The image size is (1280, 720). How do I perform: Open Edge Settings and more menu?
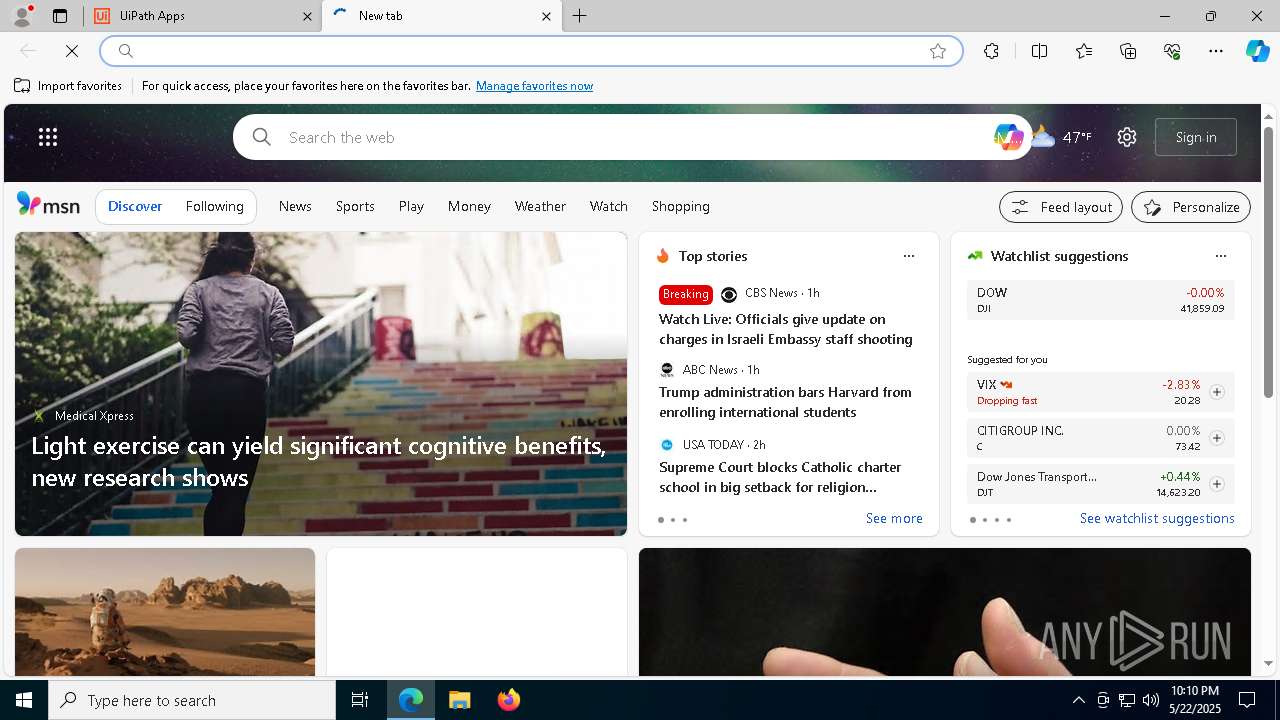(1216, 51)
